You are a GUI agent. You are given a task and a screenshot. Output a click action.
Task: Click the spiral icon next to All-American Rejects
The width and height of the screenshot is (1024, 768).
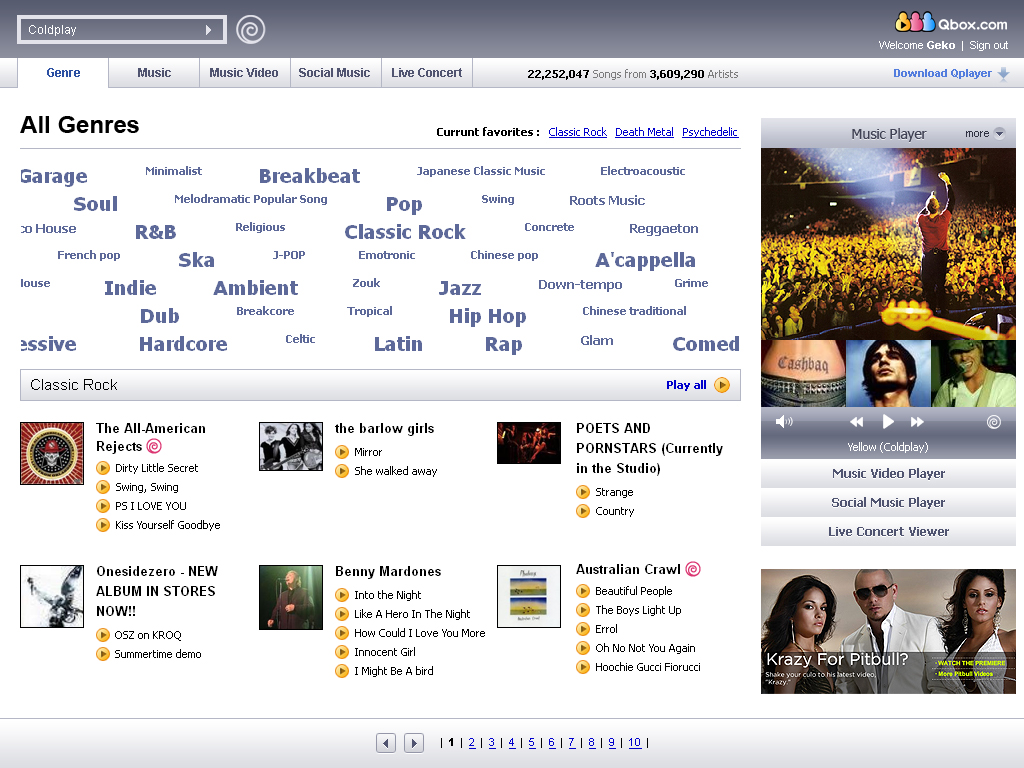(154, 446)
